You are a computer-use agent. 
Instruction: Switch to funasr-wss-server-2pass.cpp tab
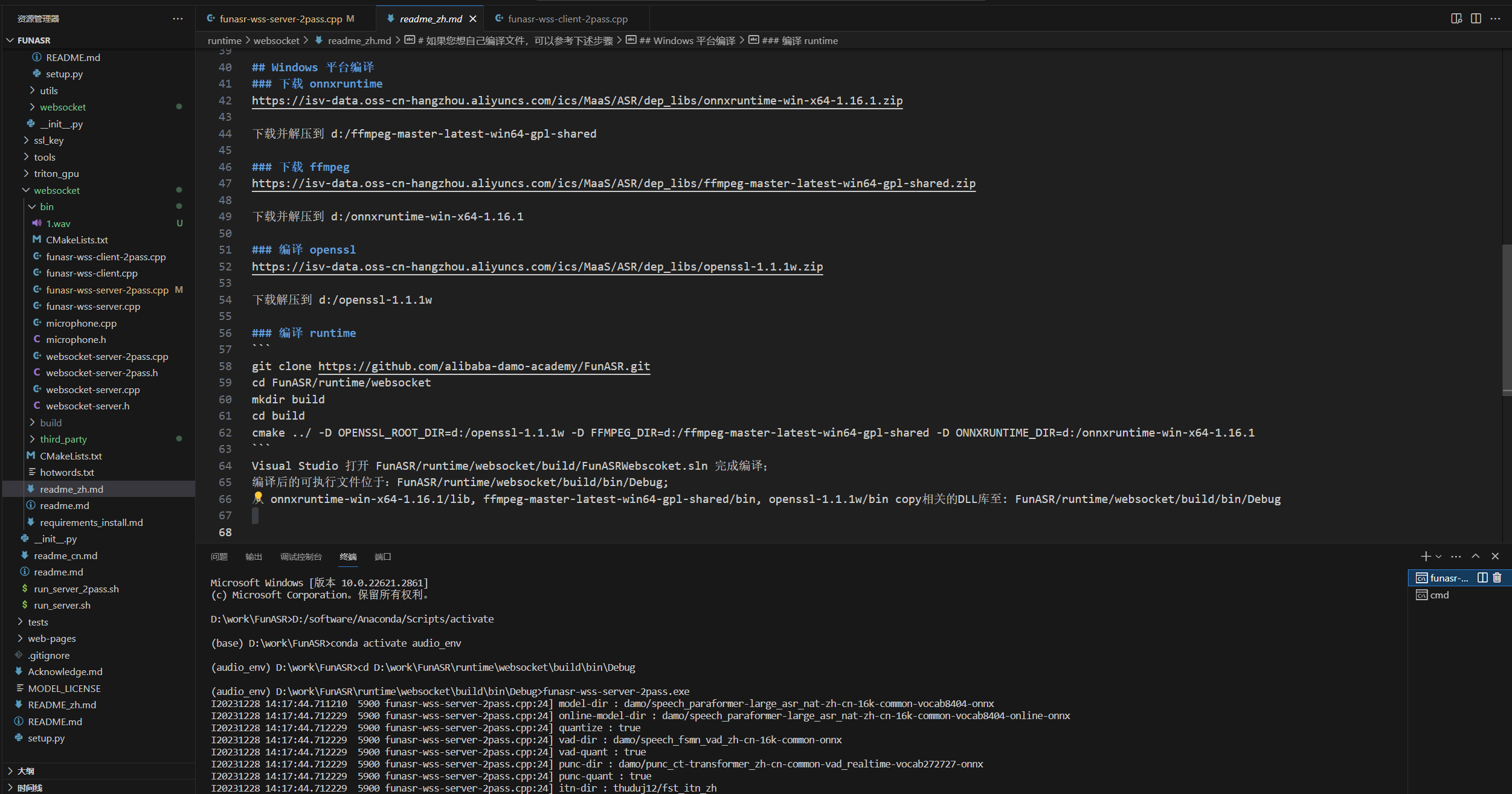[281, 19]
